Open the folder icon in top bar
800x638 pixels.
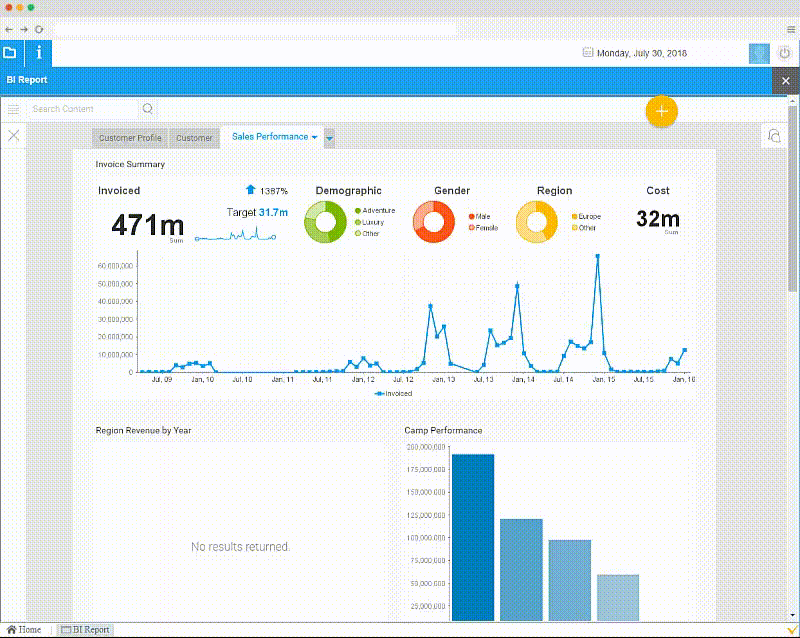tap(10, 53)
